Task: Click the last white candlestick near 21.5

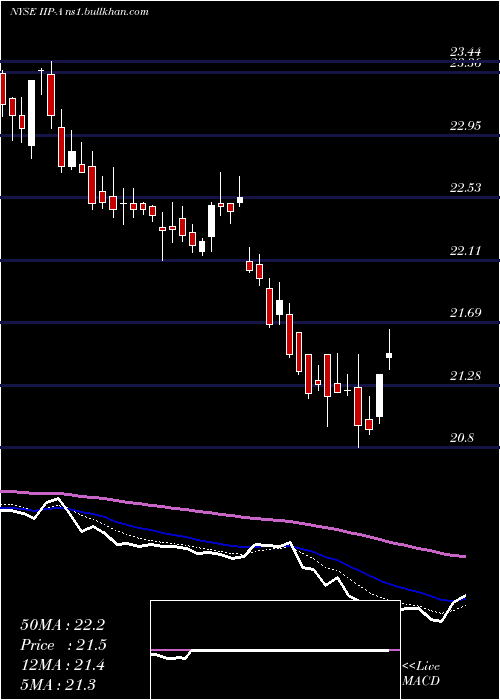Action: (x=389, y=355)
